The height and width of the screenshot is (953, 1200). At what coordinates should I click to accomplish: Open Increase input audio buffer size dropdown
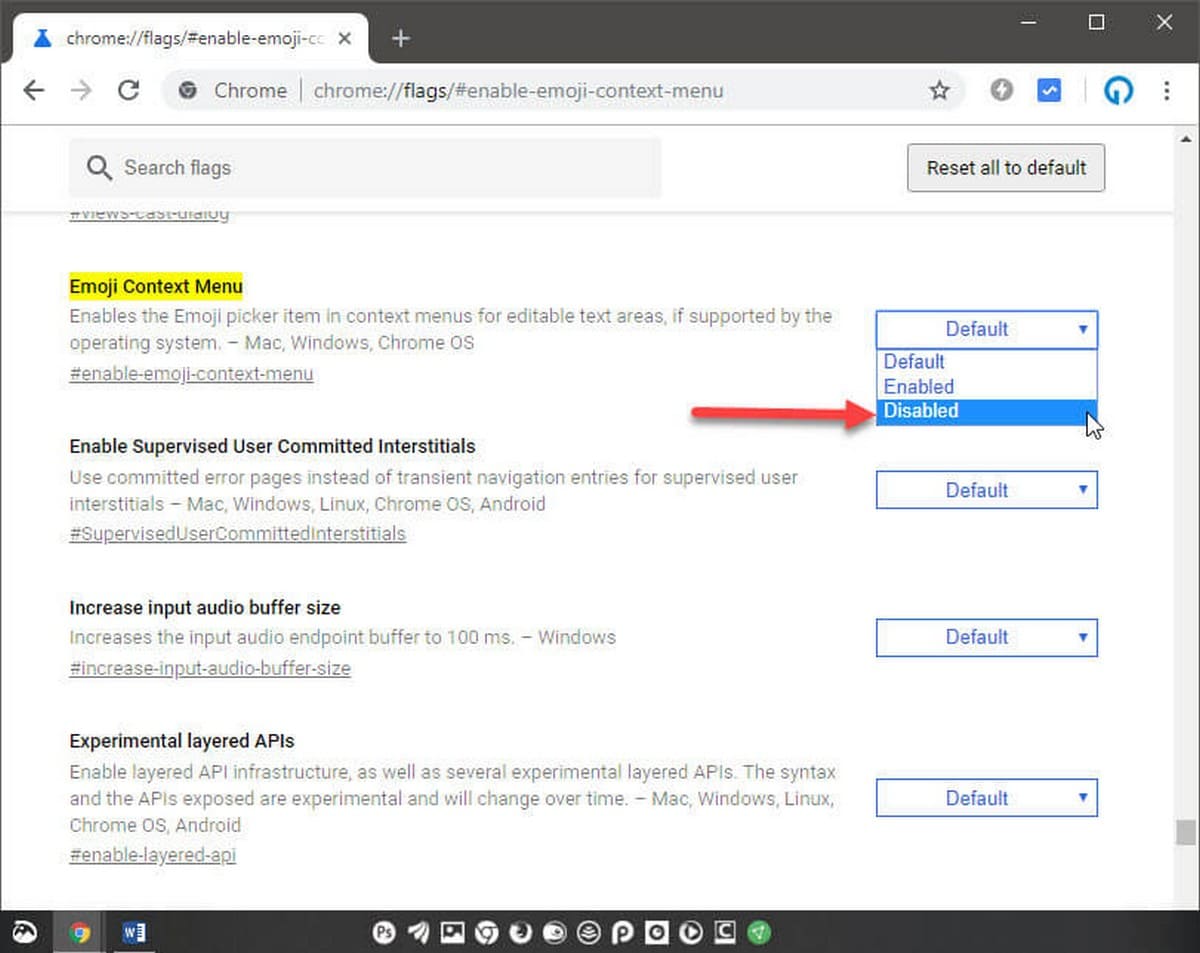987,637
